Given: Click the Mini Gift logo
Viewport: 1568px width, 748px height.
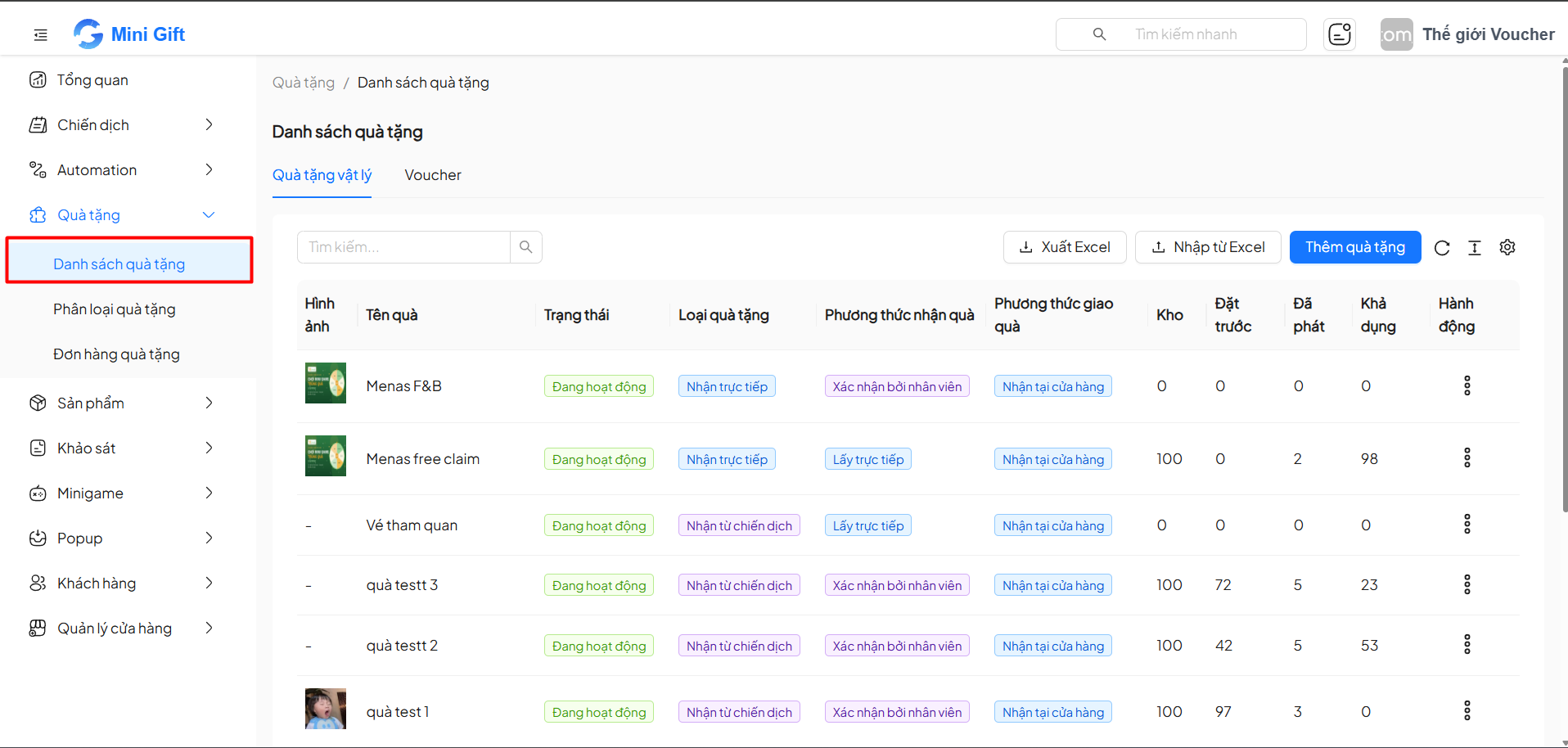Looking at the screenshot, I should point(129,34).
